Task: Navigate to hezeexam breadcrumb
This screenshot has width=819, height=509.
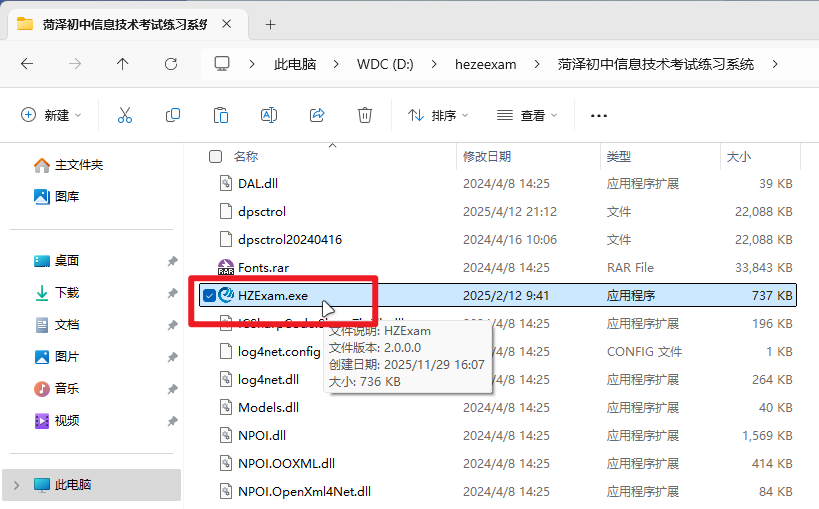Action: point(485,64)
